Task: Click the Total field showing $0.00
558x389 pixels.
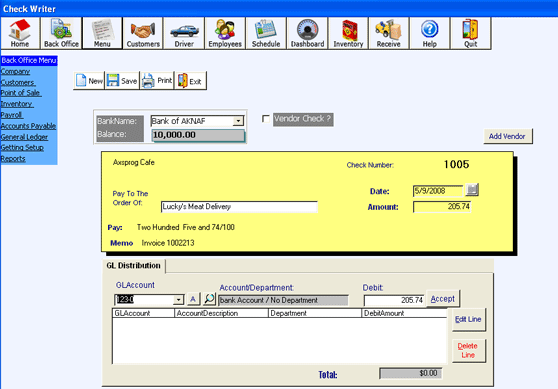Action: 411,373
